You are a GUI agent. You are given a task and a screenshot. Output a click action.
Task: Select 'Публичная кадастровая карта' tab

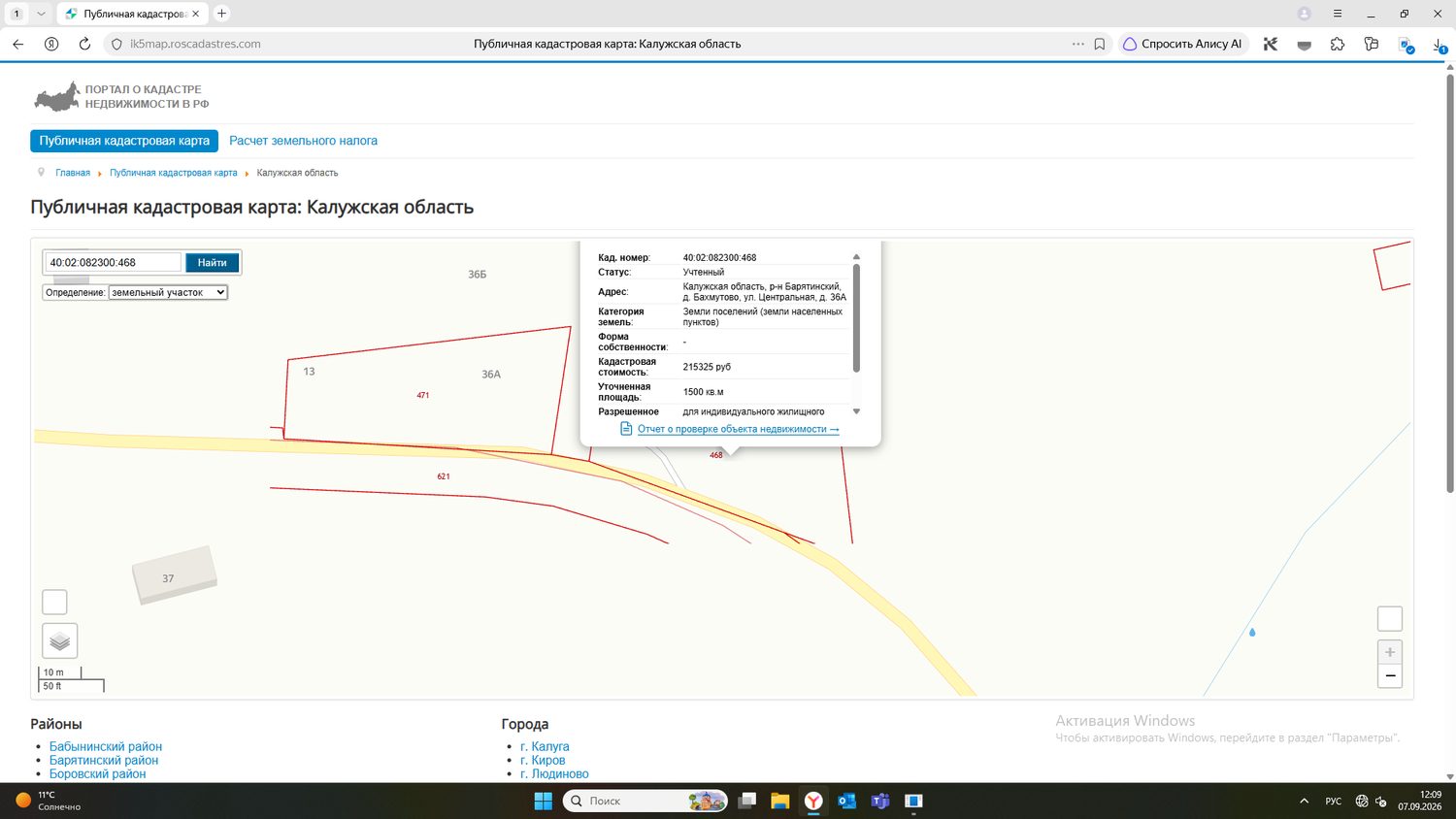(x=124, y=141)
